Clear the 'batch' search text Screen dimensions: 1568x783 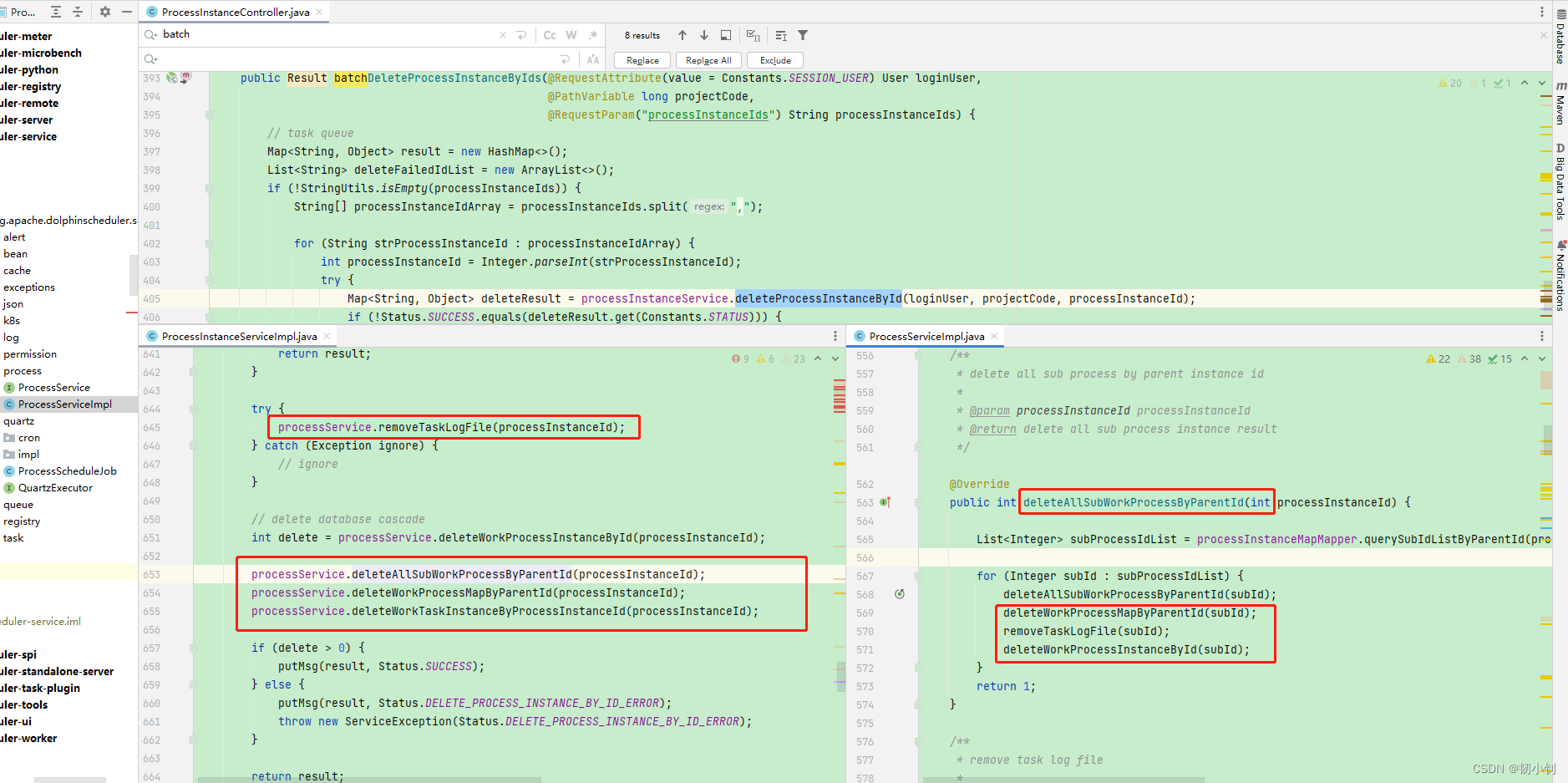pos(502,35)
